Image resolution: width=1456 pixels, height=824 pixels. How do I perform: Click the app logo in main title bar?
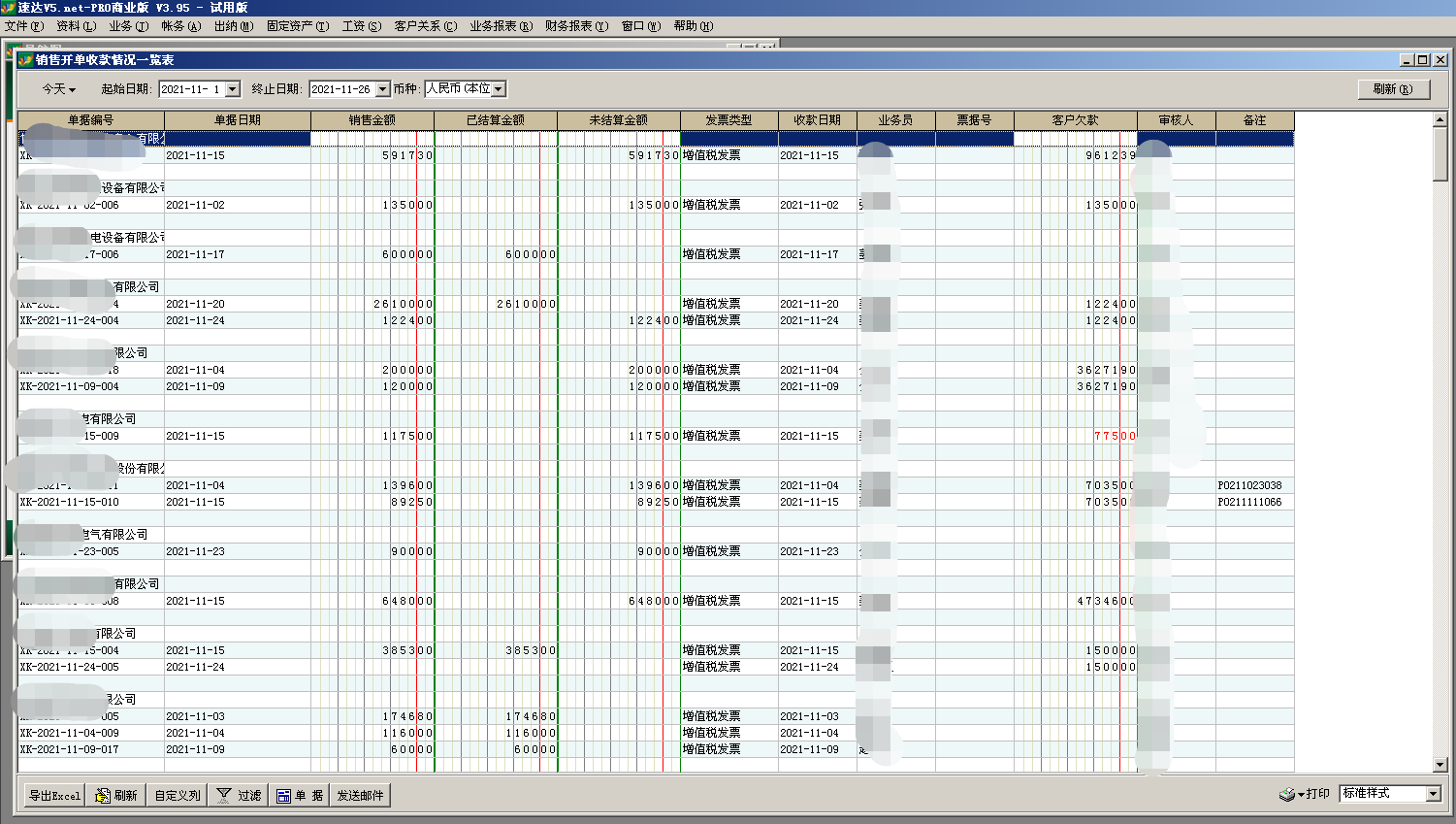(x=9, y=8)
